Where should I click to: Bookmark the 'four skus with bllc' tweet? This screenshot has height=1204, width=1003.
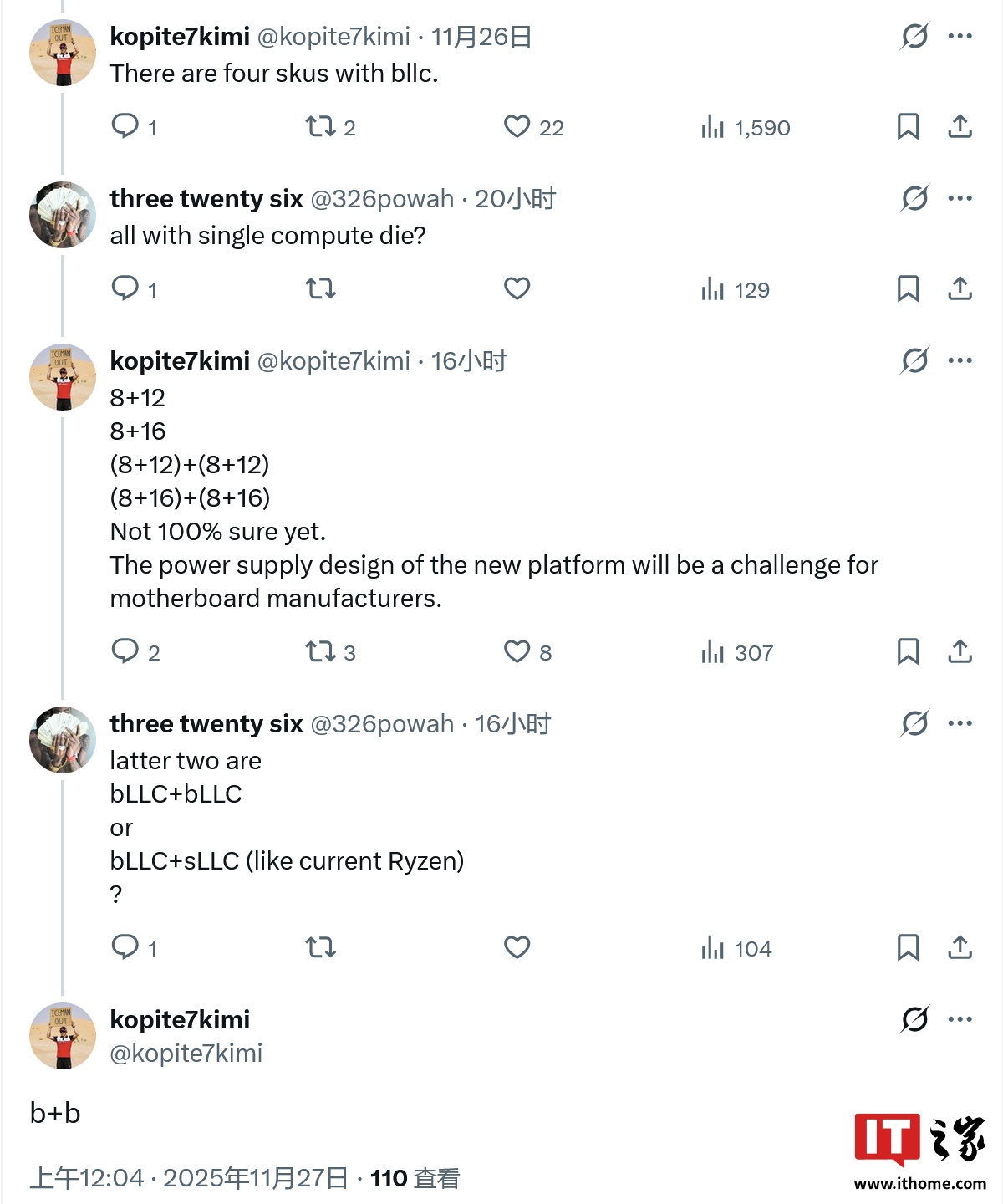click(908, 126)
